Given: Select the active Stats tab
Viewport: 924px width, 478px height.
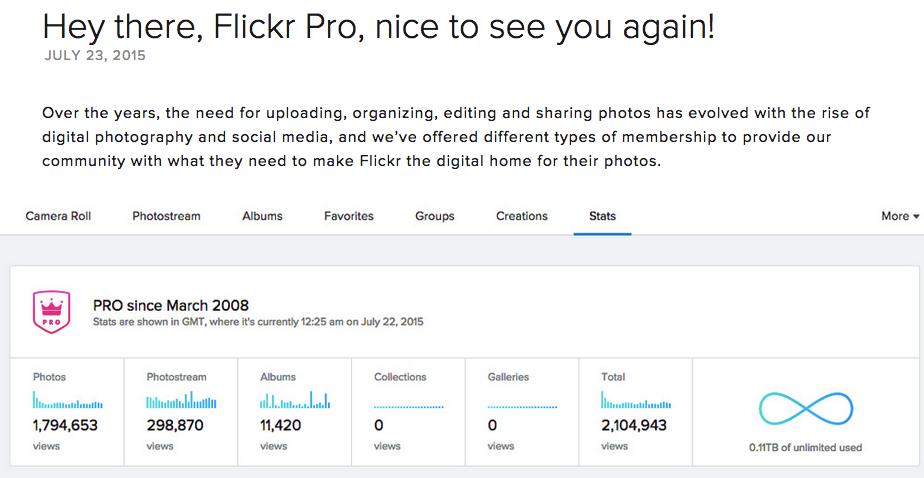Looking at the screenshot, I should click(x=602, y=216).
